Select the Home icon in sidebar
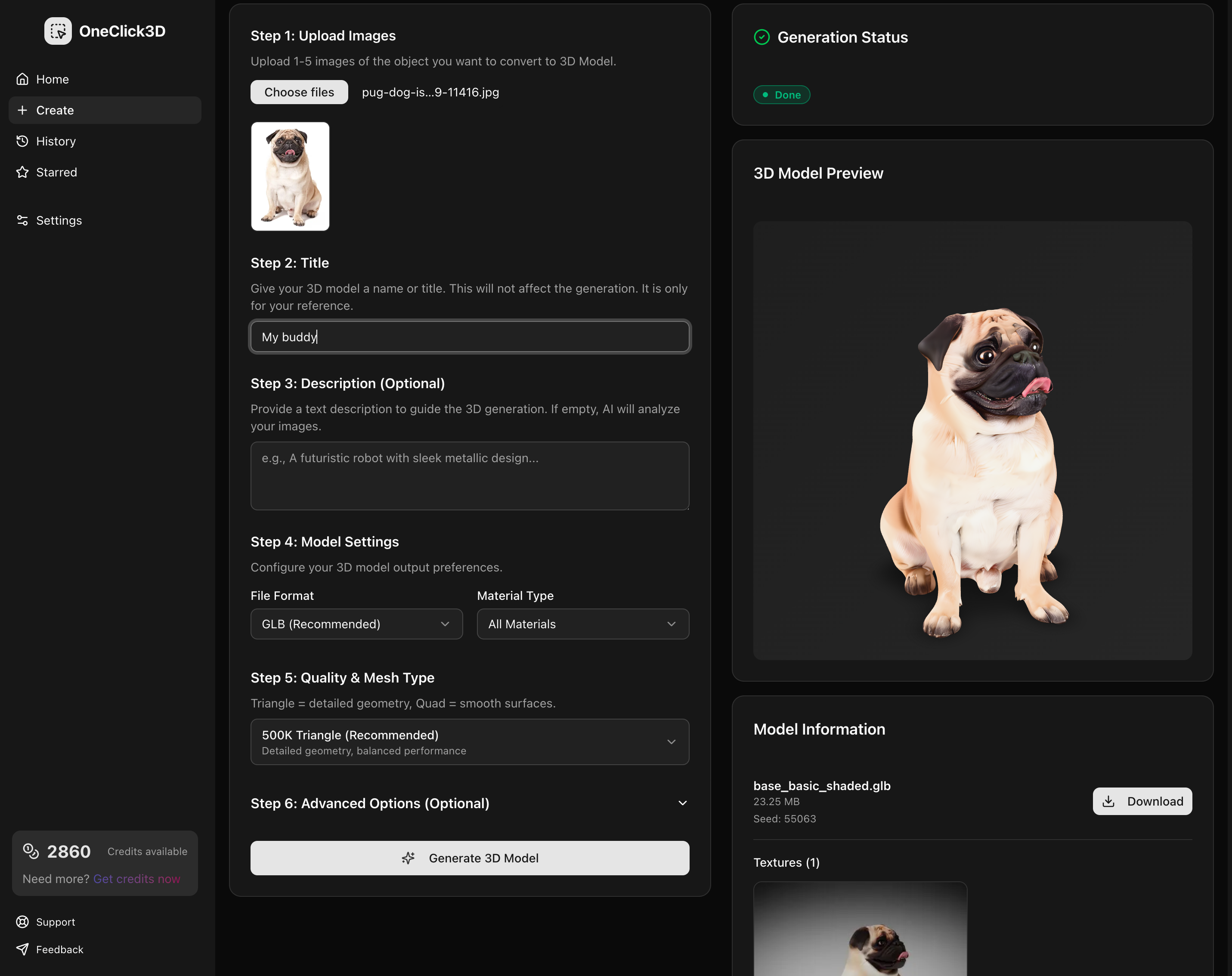 click(x=22, y=79)
